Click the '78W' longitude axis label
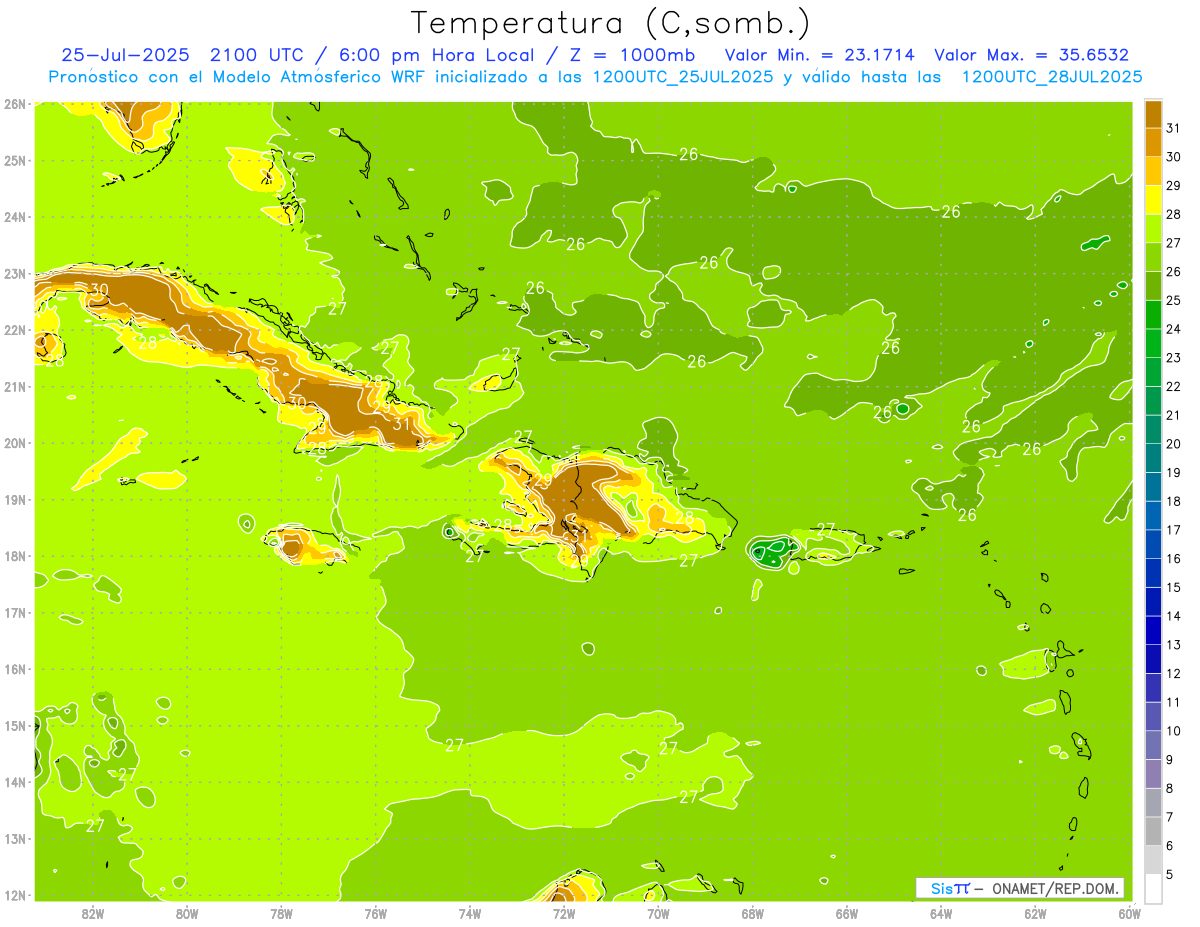 click(x=281, y=913)
